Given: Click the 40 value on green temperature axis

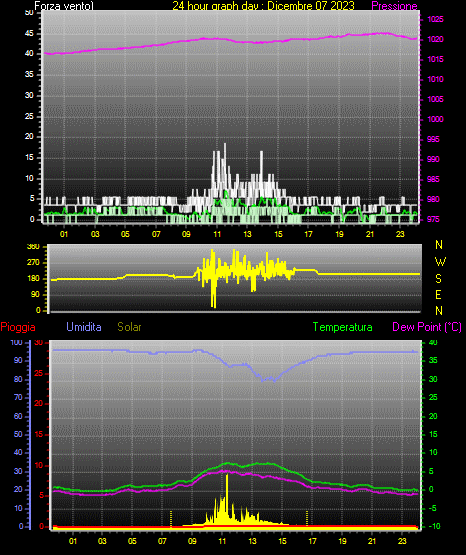Looking at the screenshot, I should click(x=433, y=342).
